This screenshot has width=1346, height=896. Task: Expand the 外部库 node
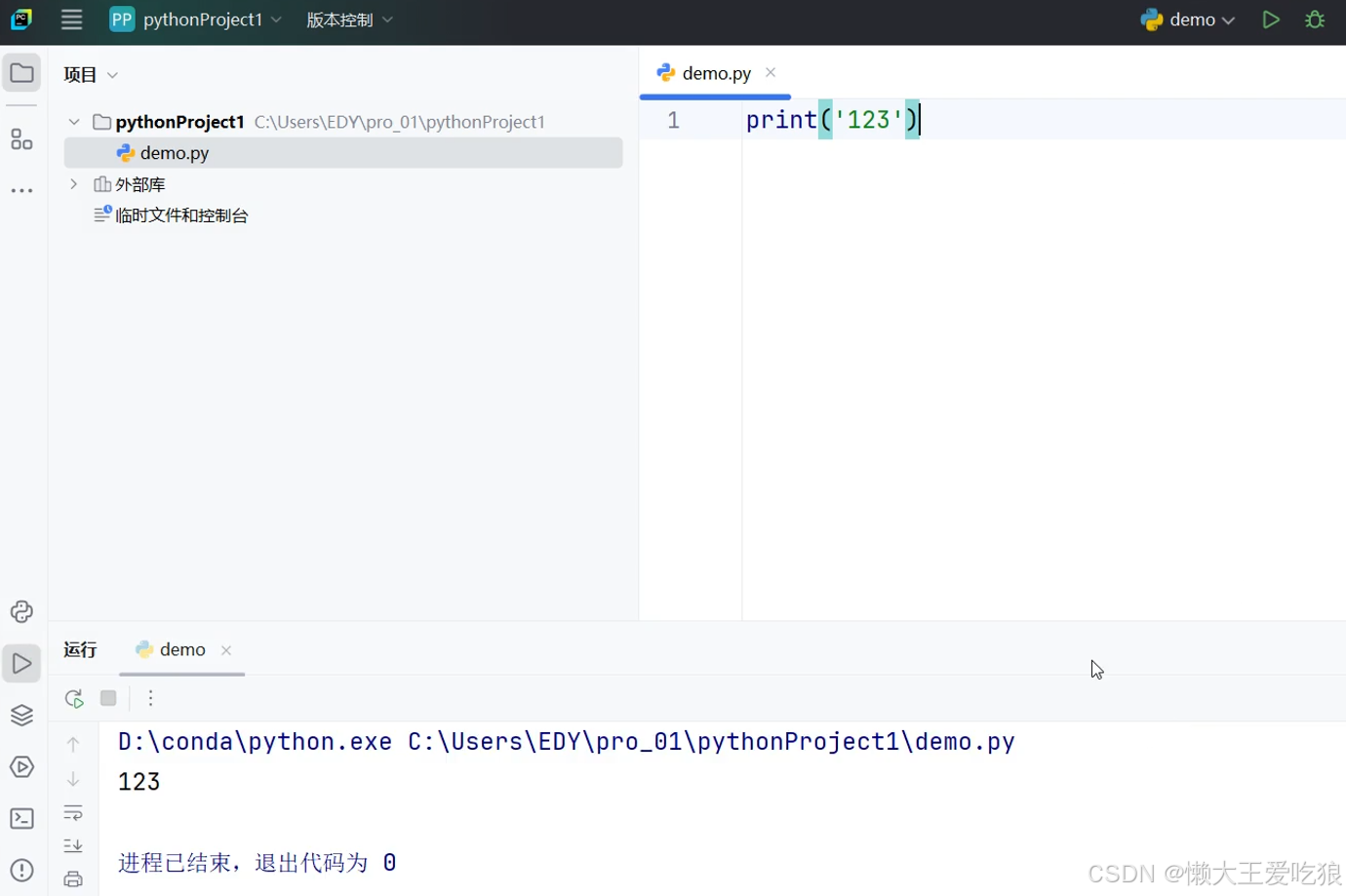pos(74,184)
